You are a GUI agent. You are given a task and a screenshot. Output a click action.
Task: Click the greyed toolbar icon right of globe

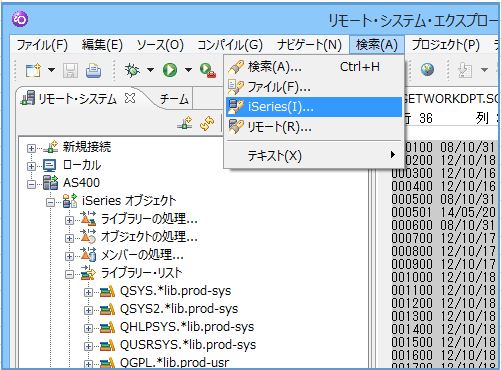click(x=465, y=70)
